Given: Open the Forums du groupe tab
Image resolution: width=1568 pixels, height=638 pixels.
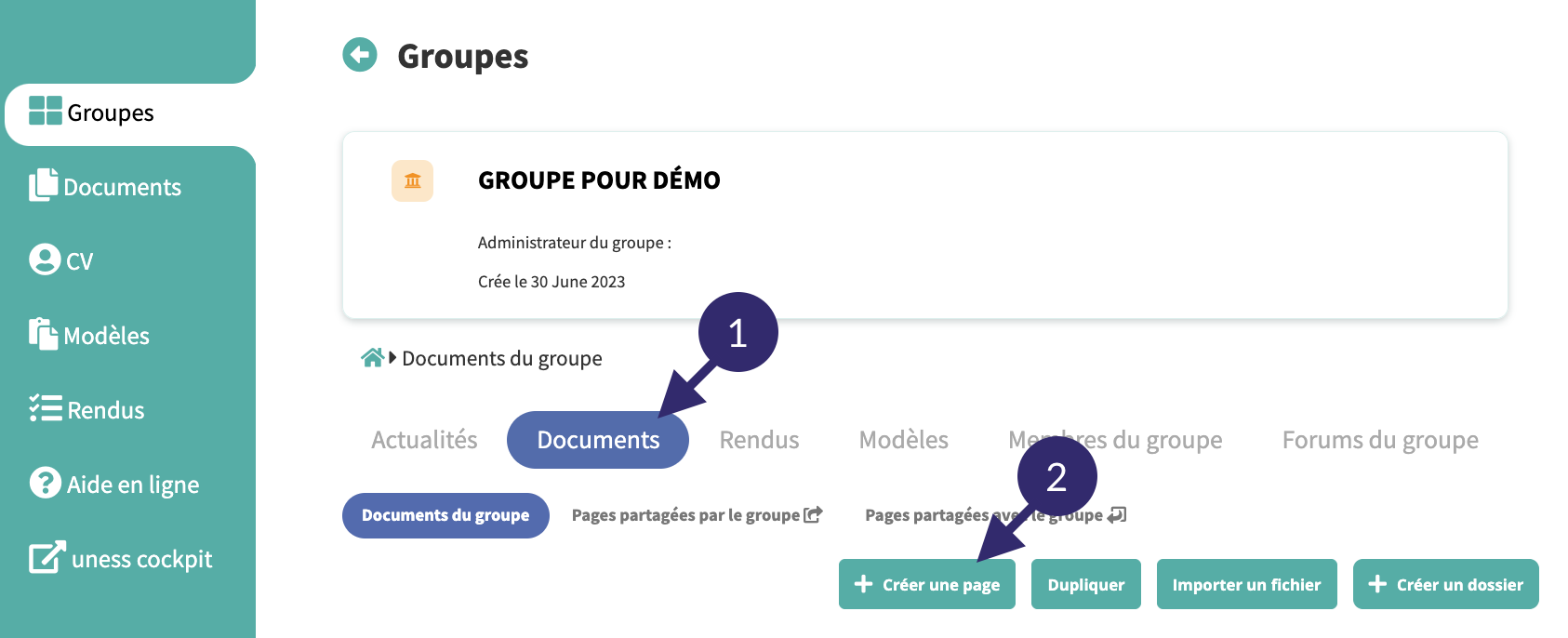Looking at the screenshot, I should tap(1379, 440).
